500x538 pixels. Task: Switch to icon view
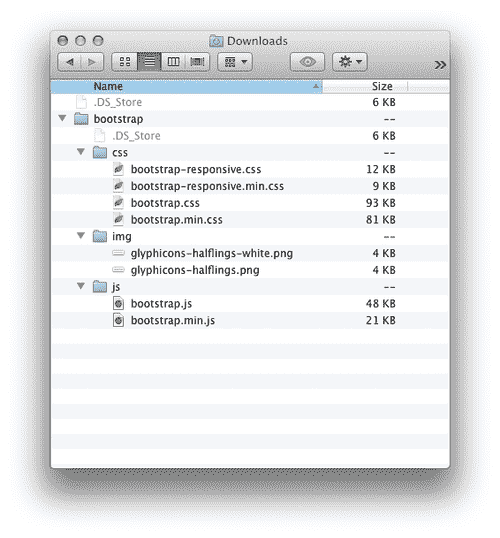click(125, 62)
